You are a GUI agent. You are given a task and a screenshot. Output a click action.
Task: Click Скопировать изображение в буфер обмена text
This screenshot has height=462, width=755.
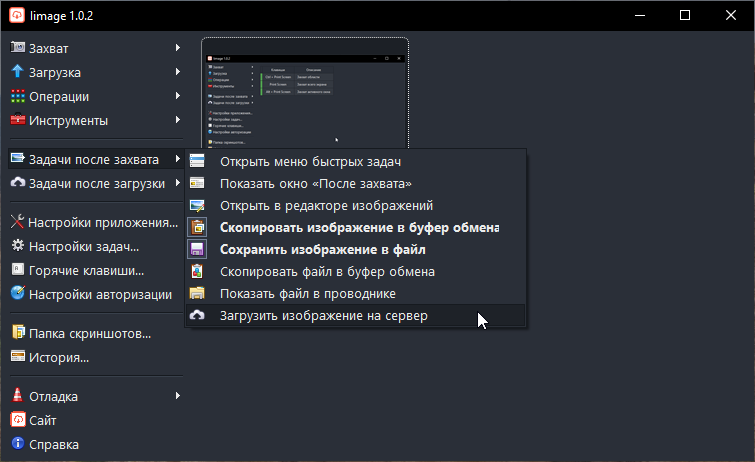pos(359,227)
